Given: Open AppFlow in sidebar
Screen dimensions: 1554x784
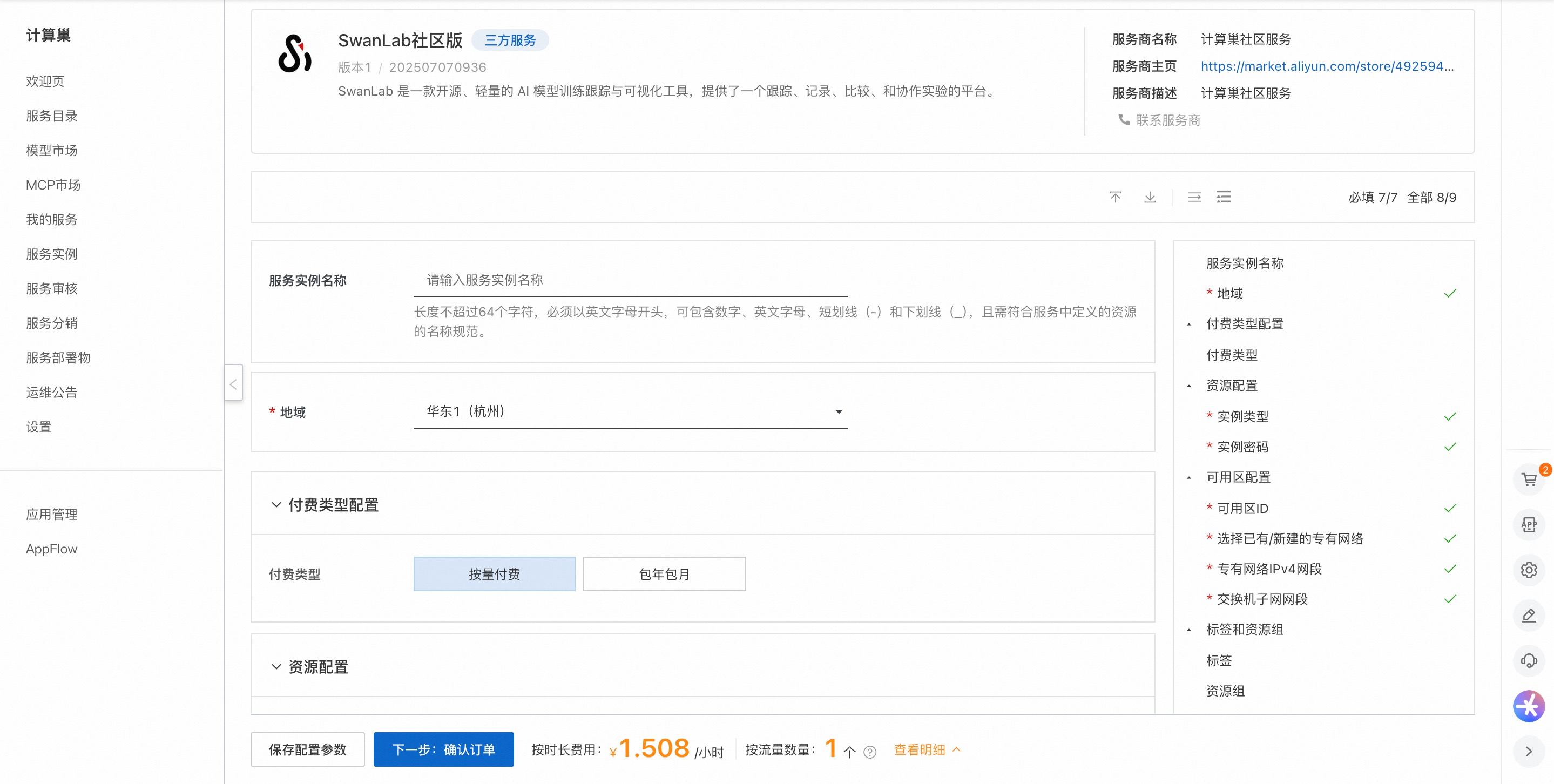Looking at the screenshot, I should coord(52,549).
